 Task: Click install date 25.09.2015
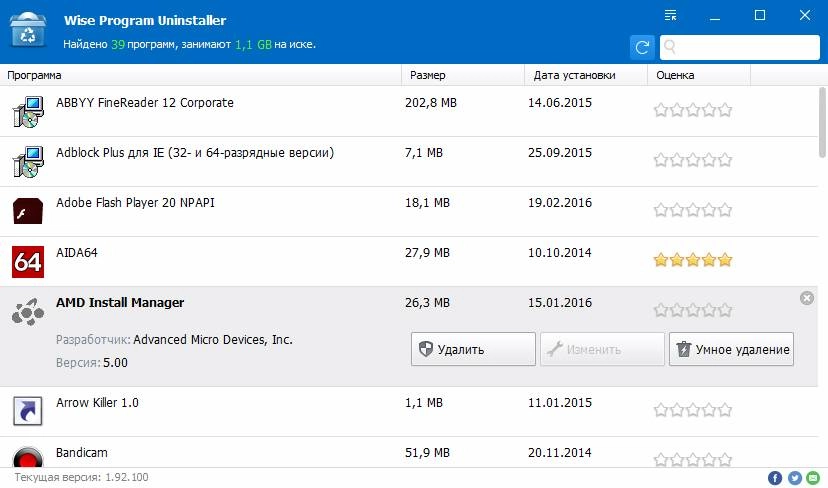coord(560,153)
